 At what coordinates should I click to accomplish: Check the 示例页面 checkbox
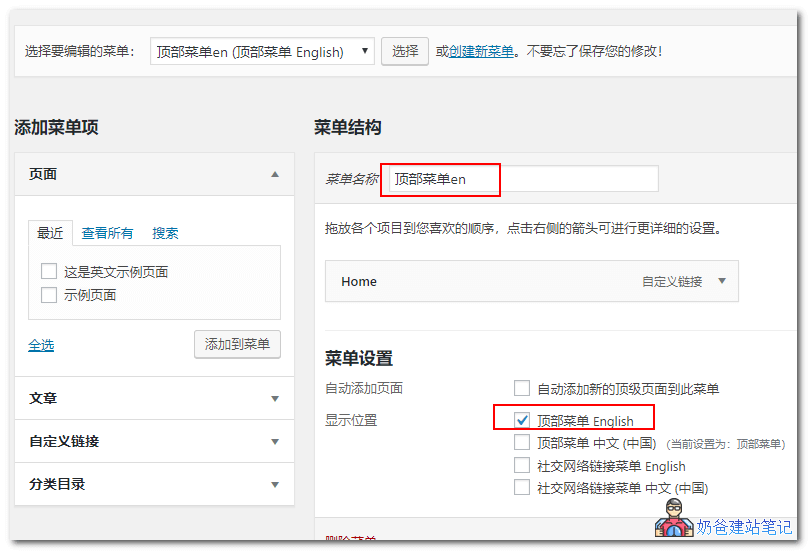point(49,295)
